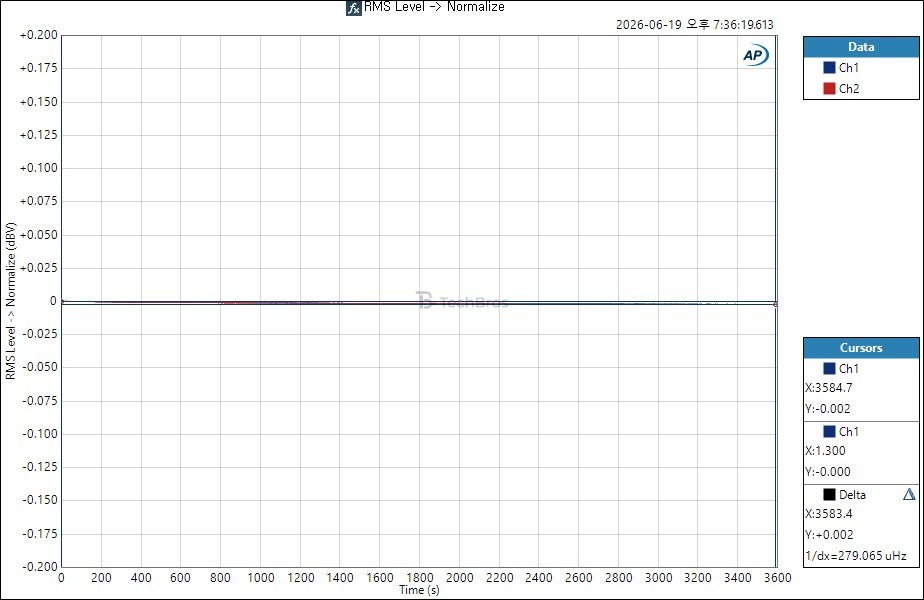Screen dimensions: 924x600
Task: Click the RMS Level -> Normalize (dBV) axis label
Action: click(11, 301)
